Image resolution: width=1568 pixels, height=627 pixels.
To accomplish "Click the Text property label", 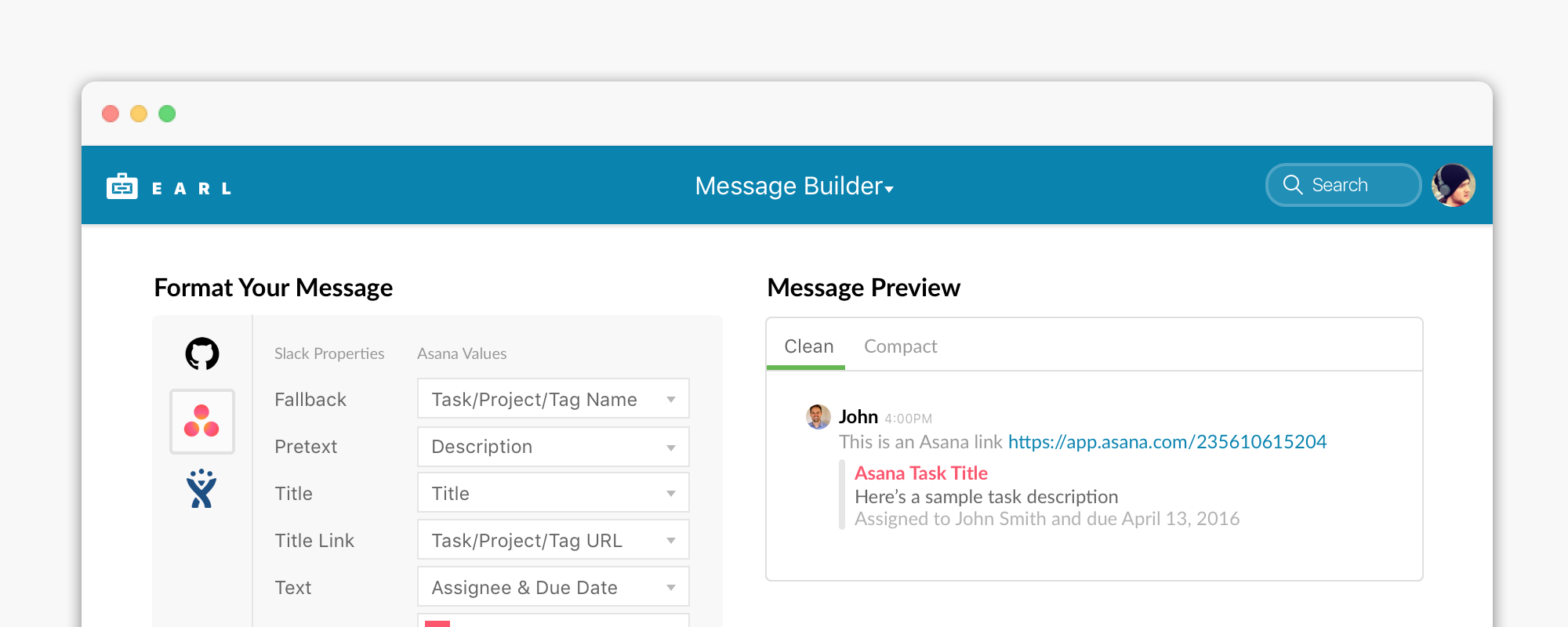I will point(293,588).
